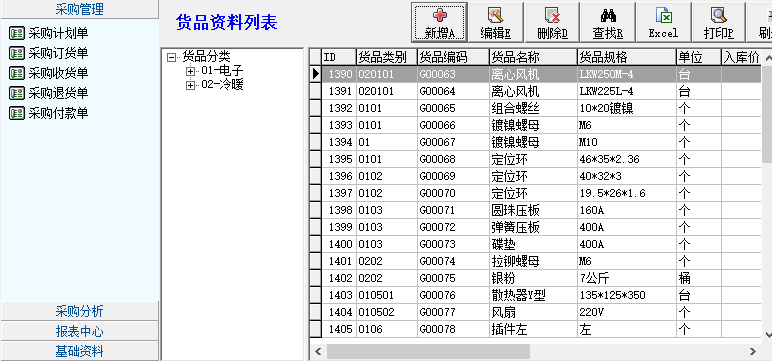Viewport: 772px width, 361px height.
Task: Click specification cell M10
Action: (x=627, y=142)
